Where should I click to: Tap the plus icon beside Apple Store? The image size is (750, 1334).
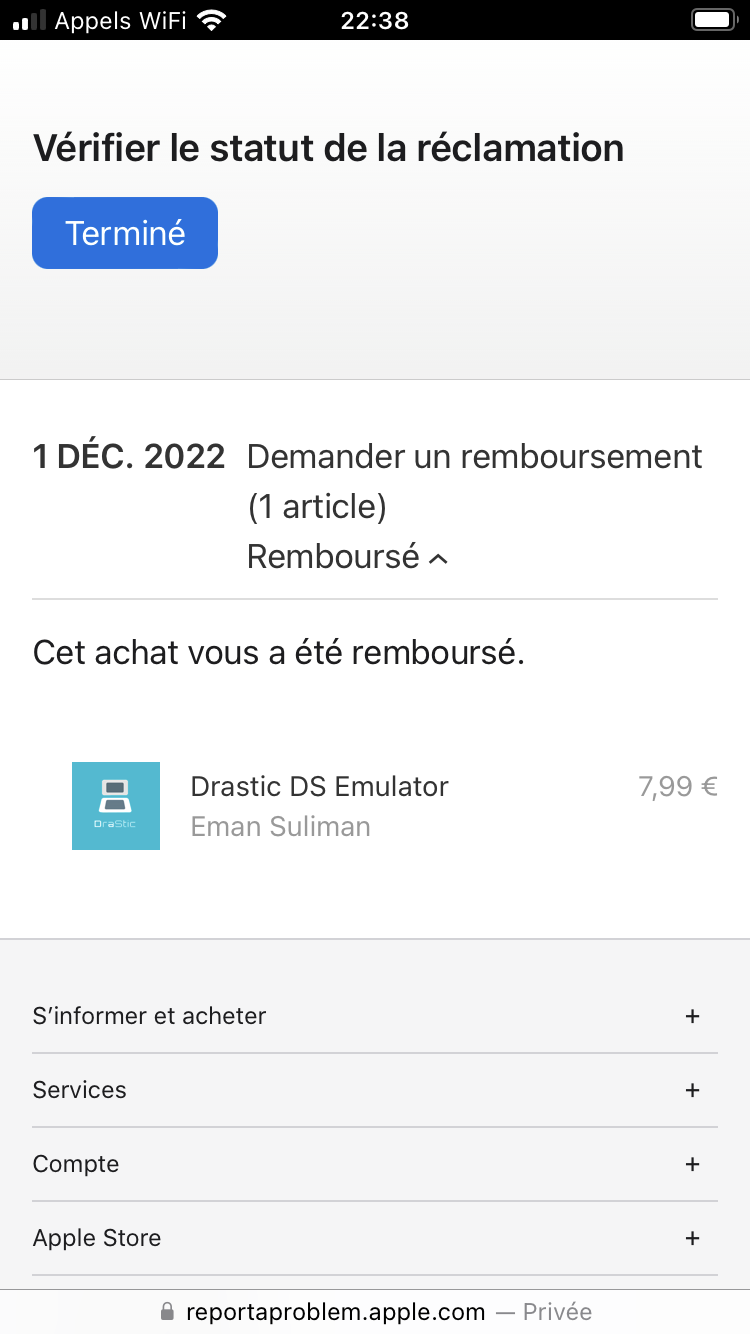tap(692, 1238)
